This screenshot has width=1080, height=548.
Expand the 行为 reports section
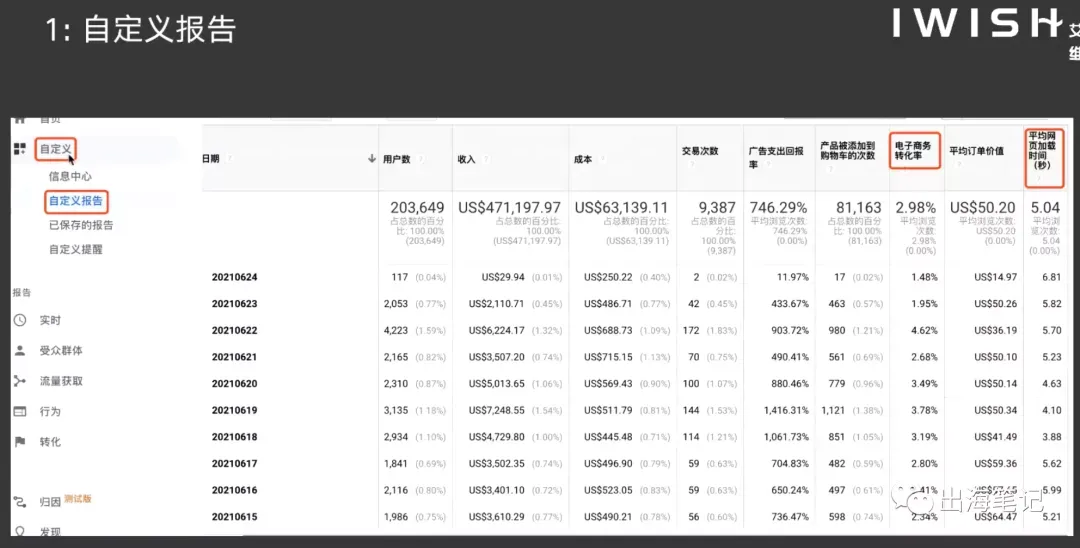click(x=50, y=411)
